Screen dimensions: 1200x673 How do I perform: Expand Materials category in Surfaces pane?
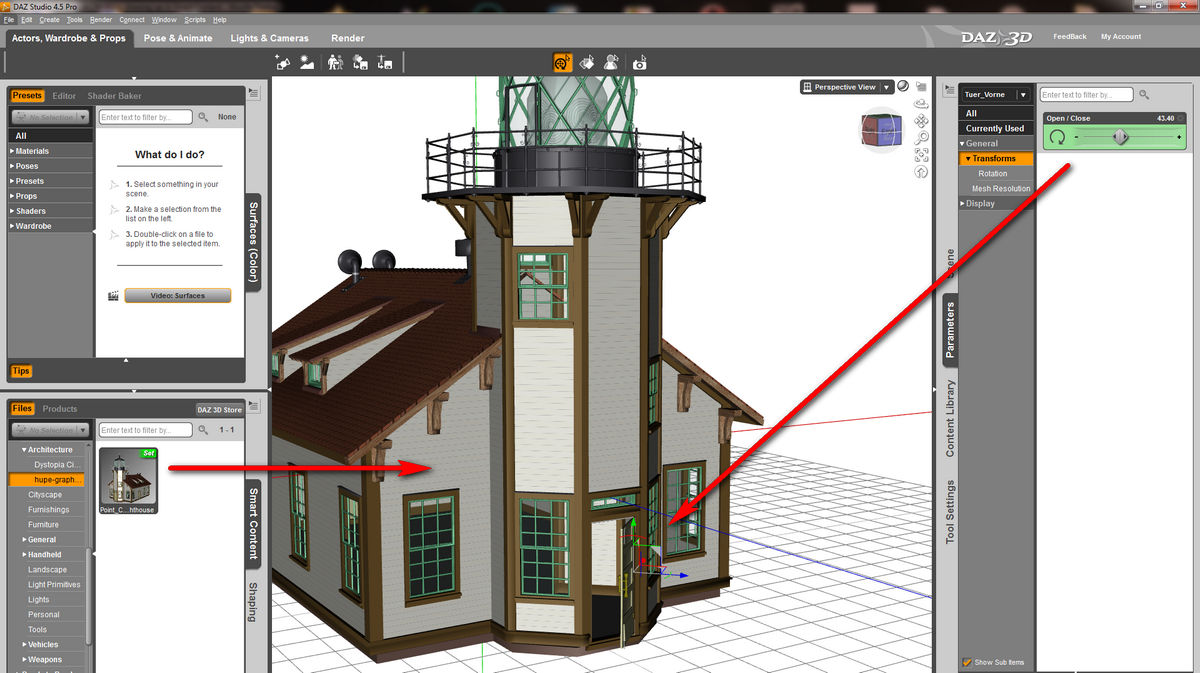click(12, 152)
